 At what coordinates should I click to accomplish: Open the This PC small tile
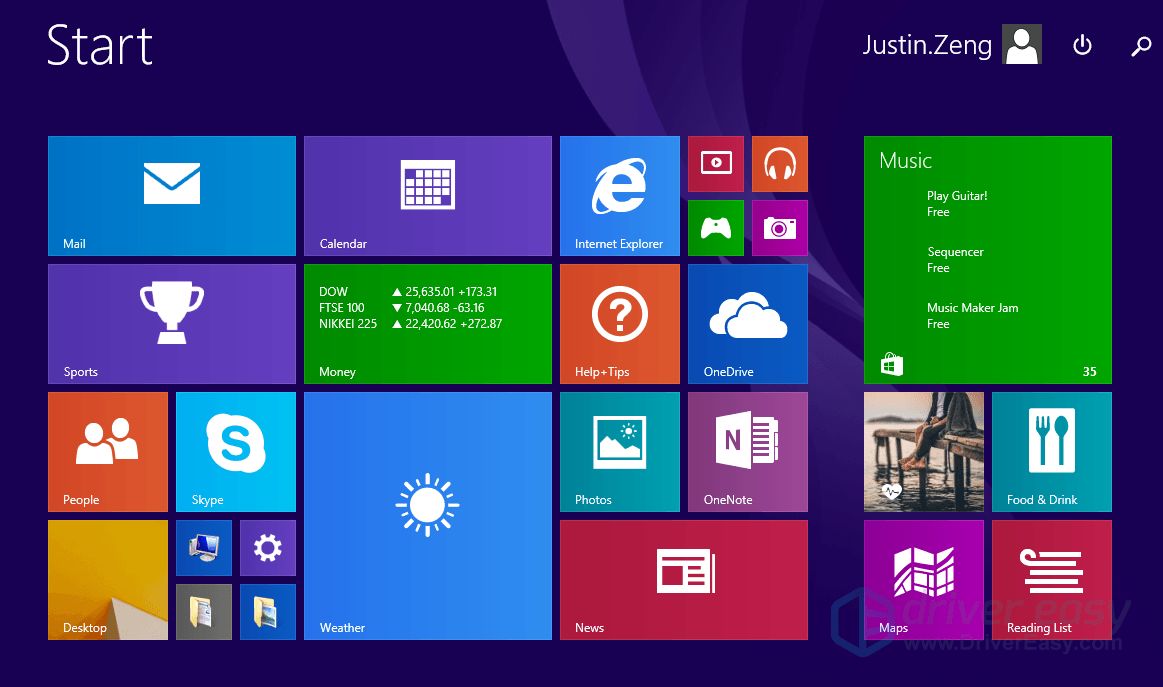[x=204, y=548]
